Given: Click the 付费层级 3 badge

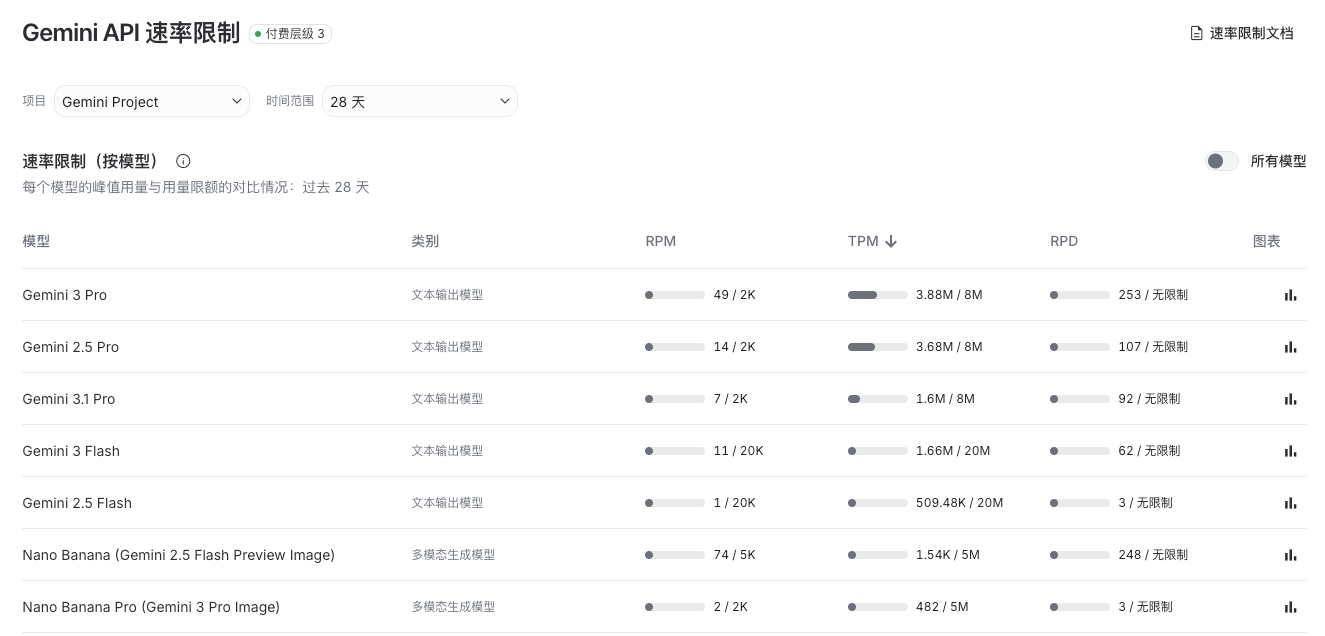Looking at the screenshot, I should pyautogui.click(x=291, y=33).
